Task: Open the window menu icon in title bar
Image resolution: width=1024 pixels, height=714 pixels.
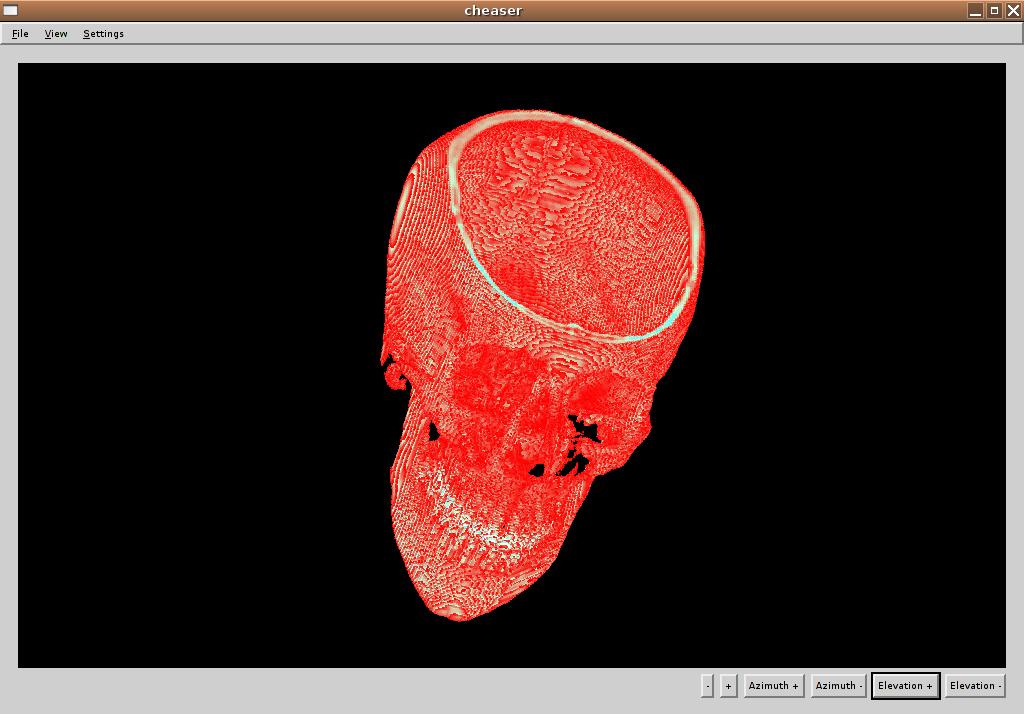Action: click(11, 10)
